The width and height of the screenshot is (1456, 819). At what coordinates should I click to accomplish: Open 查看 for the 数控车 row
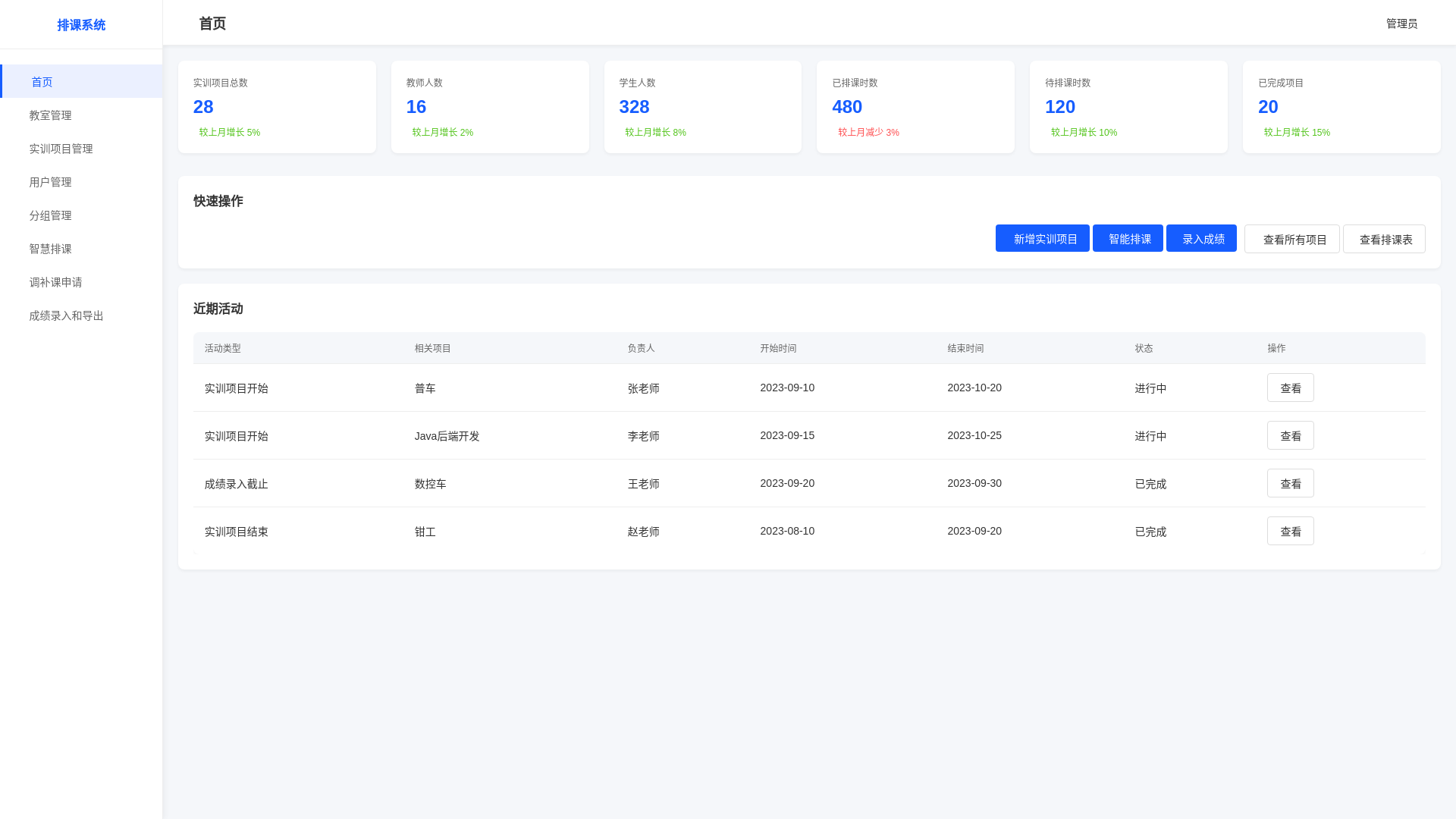pyautogui.click(x=1290, y=484)
